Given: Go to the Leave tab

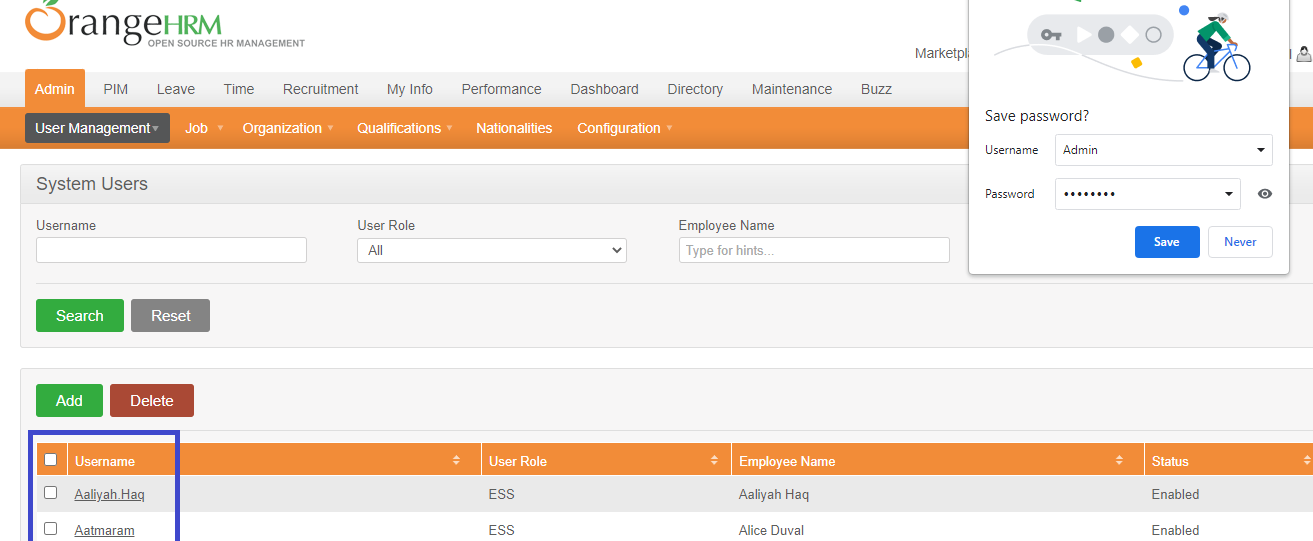Looking at the screenshot, I should (176, 89).
